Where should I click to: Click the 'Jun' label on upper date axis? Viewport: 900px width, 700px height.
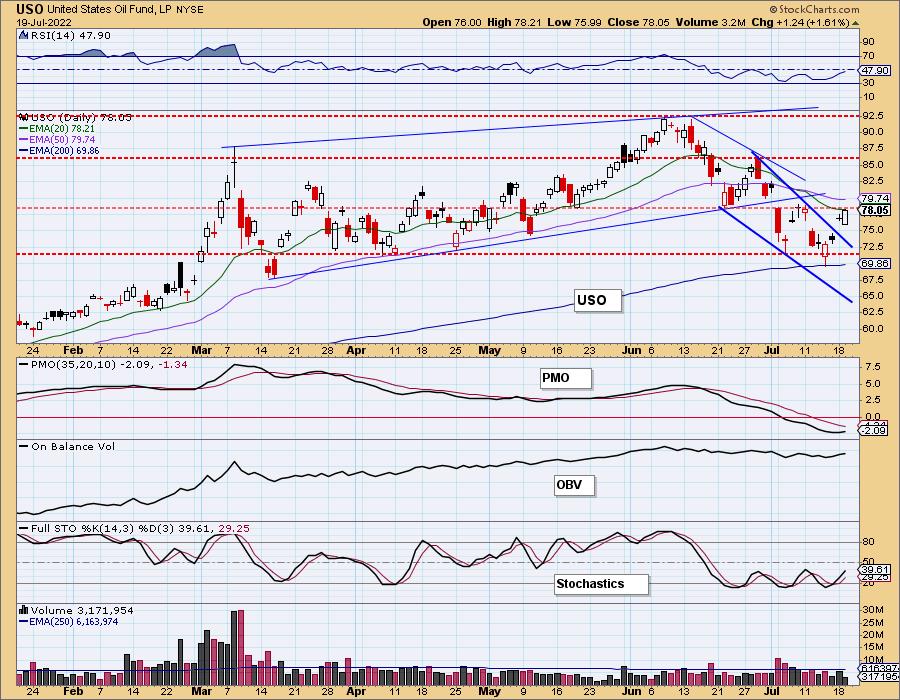tap(632, 350)
